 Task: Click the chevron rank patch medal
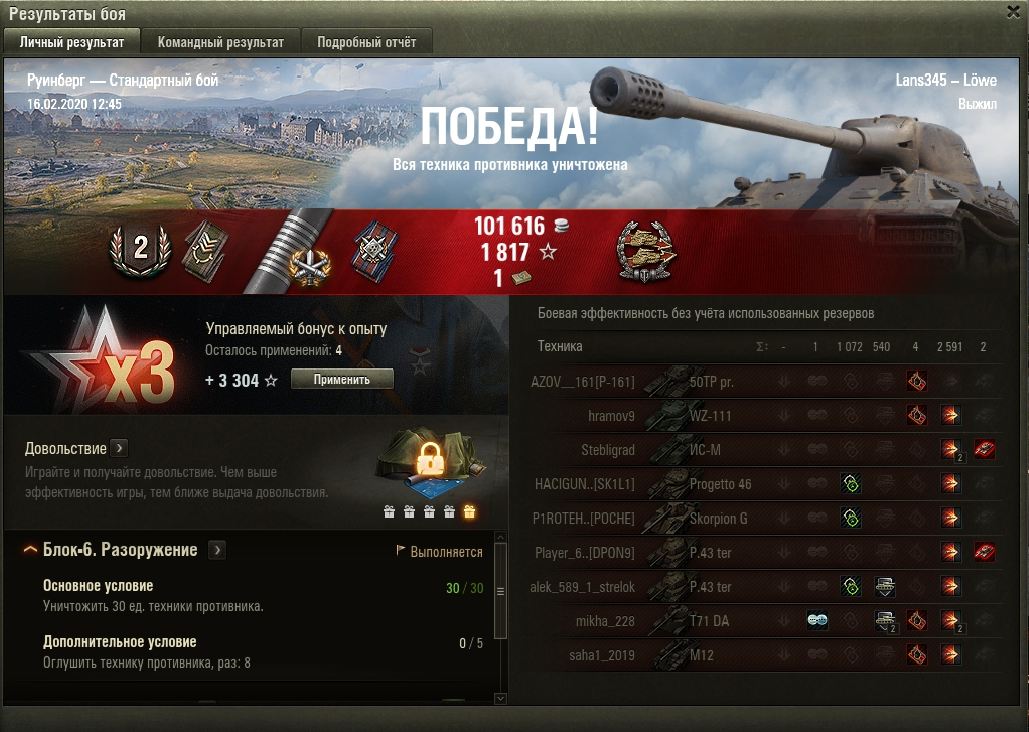click(205, 251)
